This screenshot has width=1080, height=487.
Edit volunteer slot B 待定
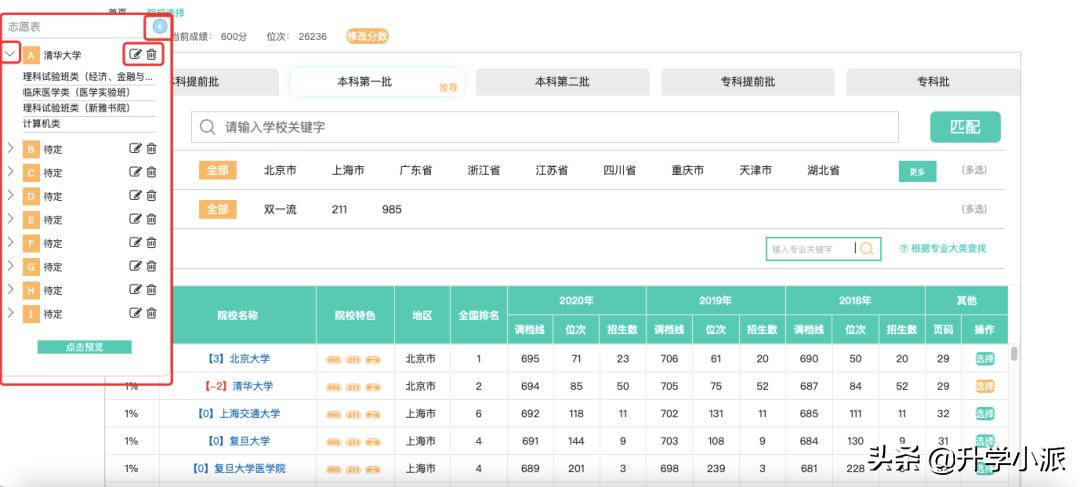click(x=136, y=148)
